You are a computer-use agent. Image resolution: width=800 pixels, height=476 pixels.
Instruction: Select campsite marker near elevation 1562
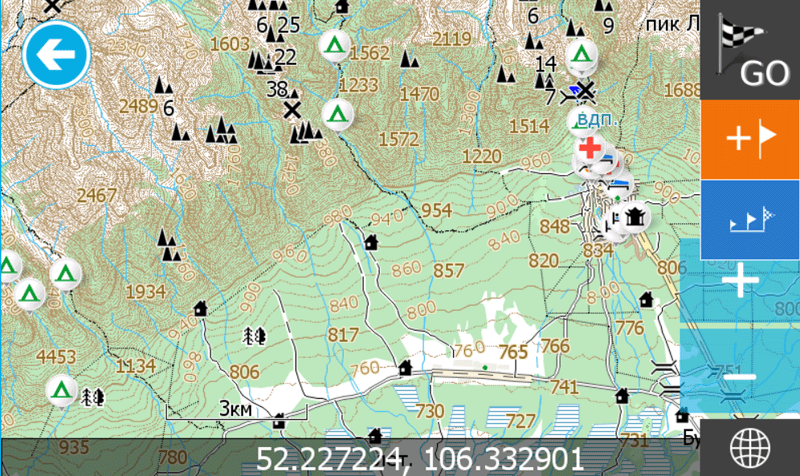coord(334,46)
